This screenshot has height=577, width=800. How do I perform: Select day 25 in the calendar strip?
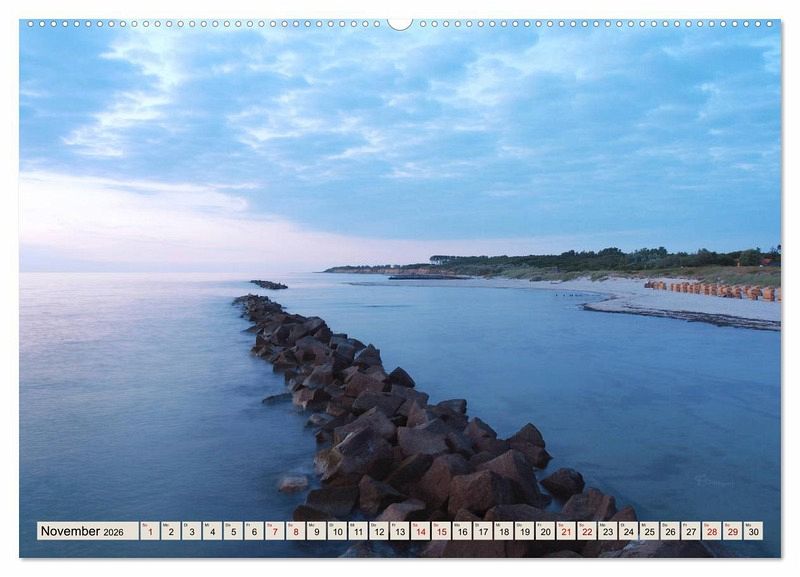coord(649,531)
